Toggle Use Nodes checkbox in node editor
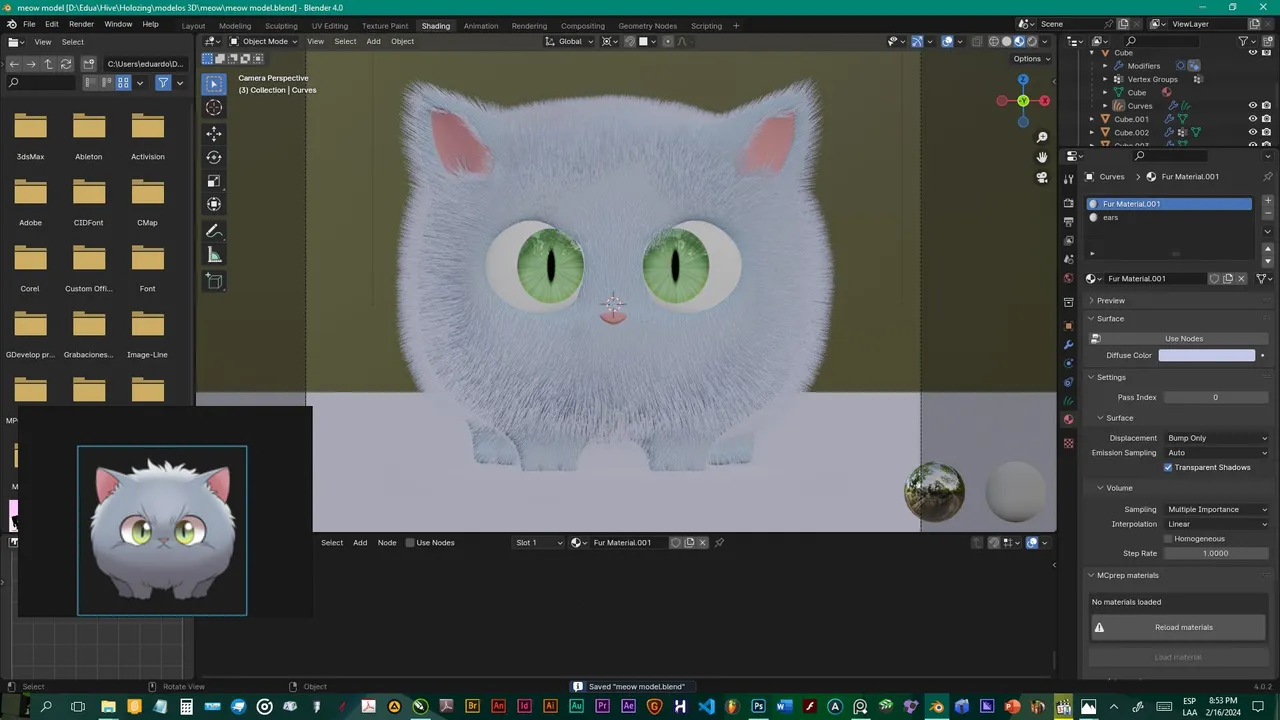Viewport: 1280px width, 720px height. pos(410,543)
